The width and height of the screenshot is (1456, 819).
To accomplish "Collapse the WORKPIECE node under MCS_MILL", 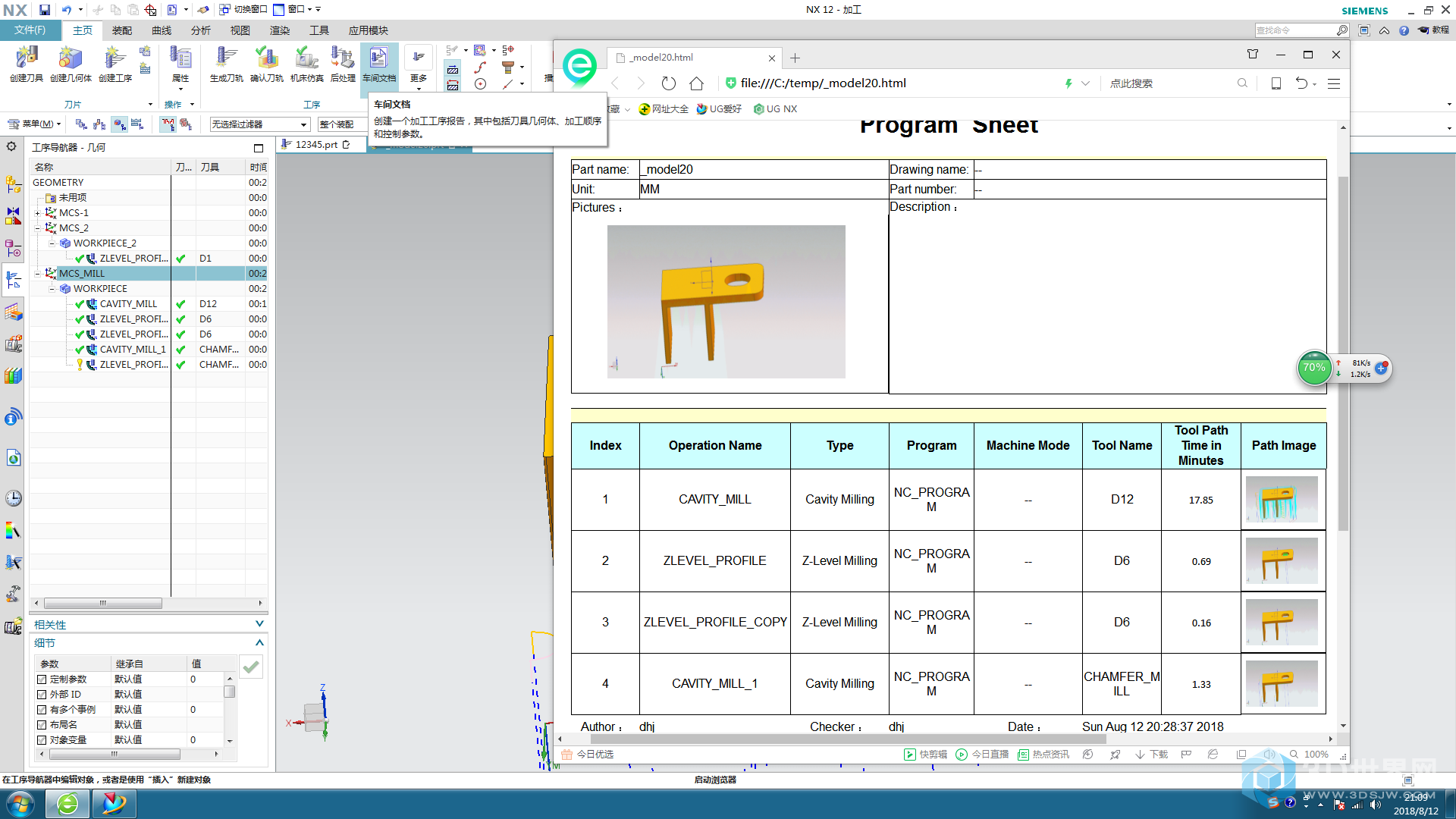I will [52, 289].
